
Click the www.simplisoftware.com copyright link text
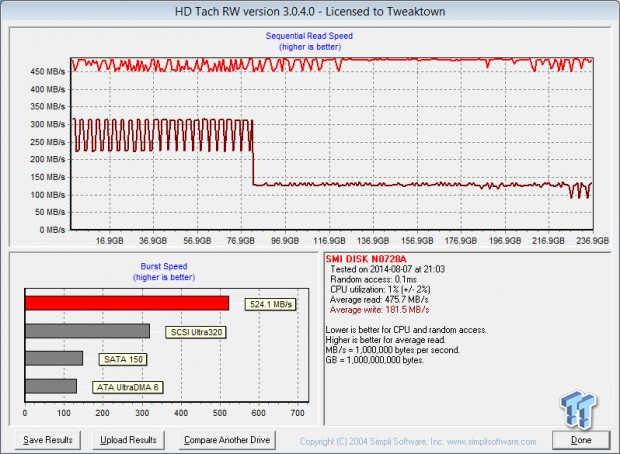491,441
